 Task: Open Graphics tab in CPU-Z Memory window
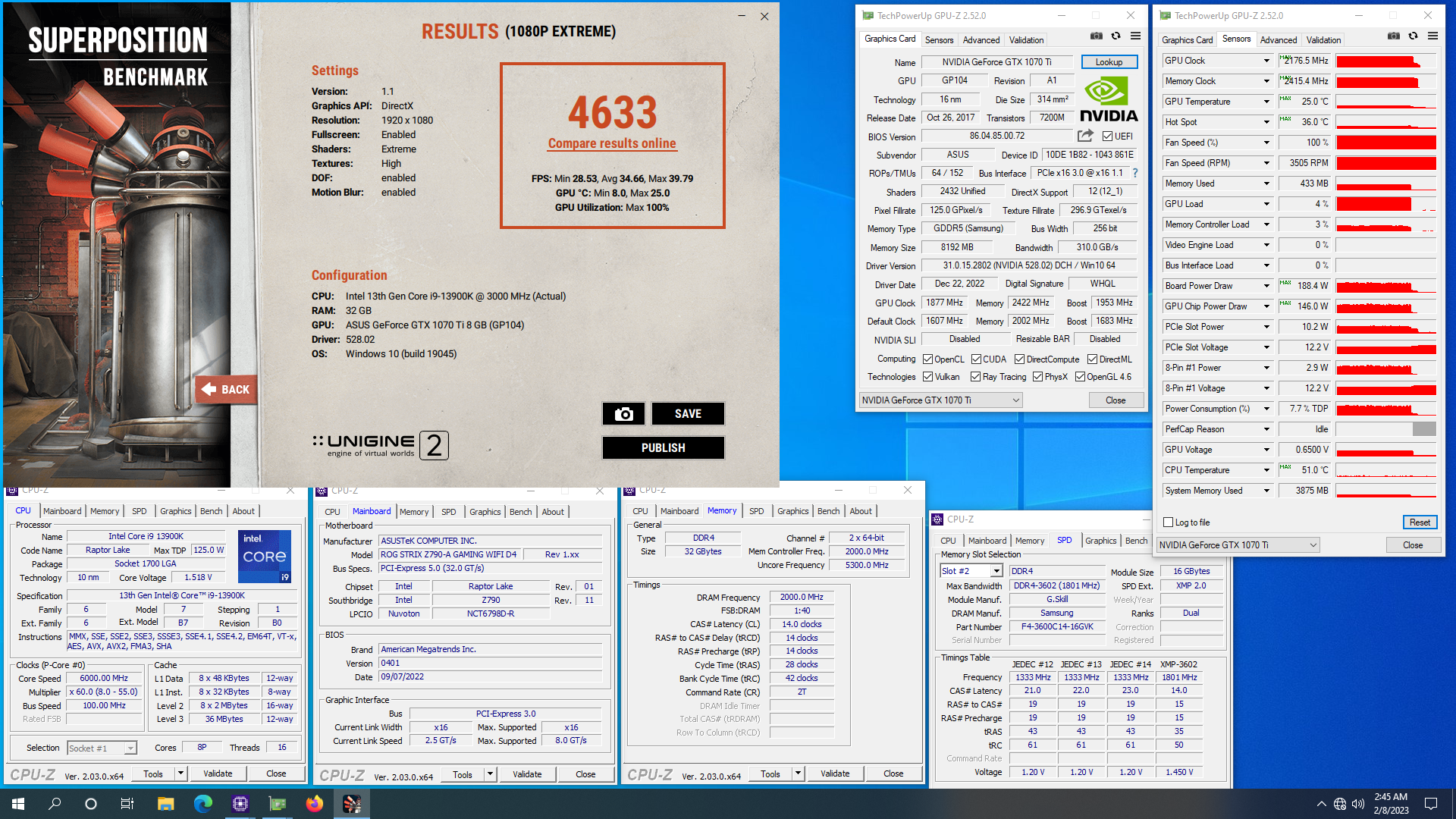point(792,511)
